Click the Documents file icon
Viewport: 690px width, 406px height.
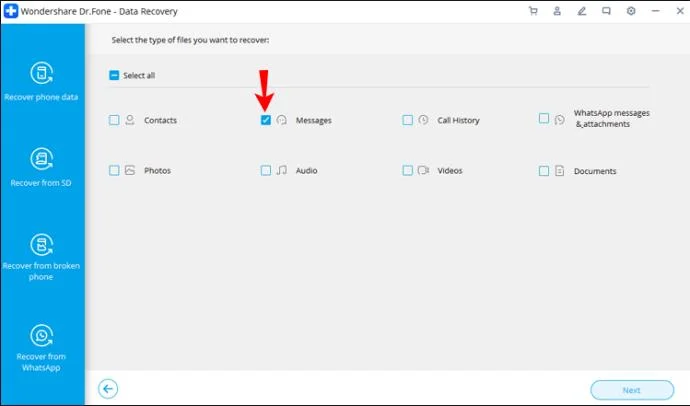point(560,171)
